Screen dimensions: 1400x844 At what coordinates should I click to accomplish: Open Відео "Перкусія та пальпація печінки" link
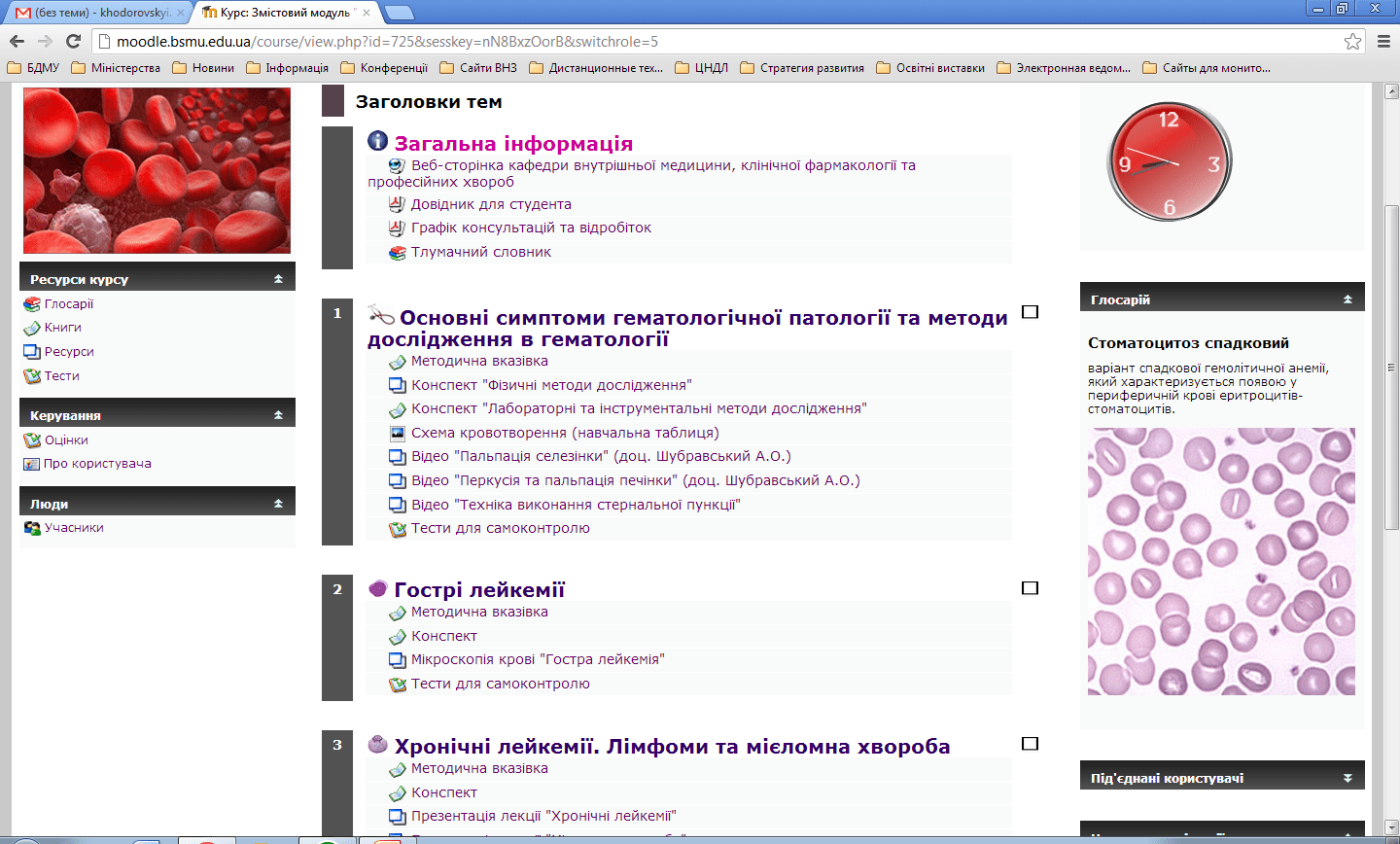pos(636,480)
